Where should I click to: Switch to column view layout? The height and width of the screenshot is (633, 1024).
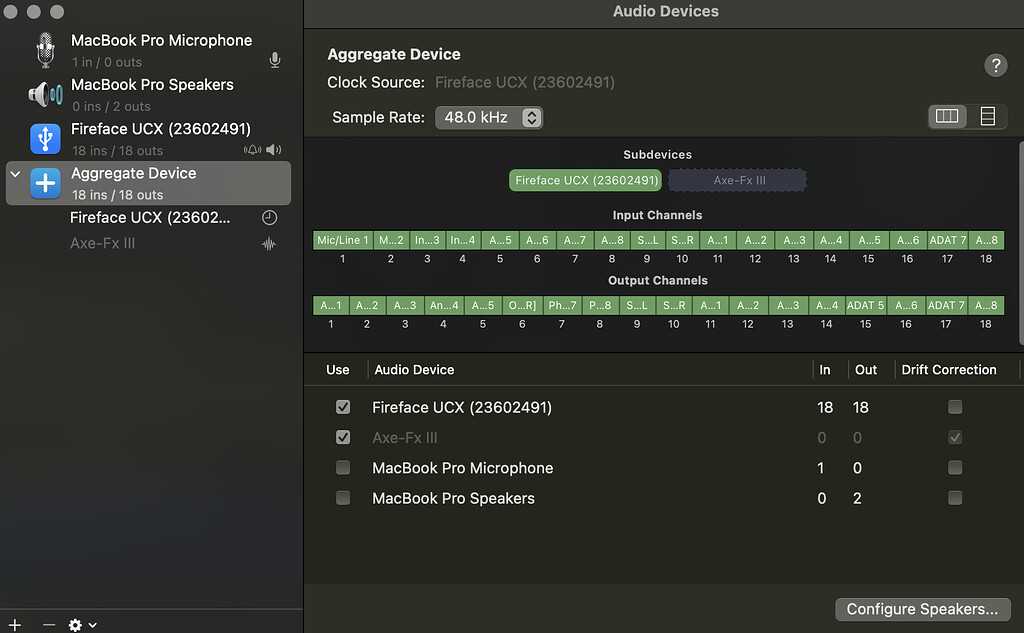(x=946, y=116)
